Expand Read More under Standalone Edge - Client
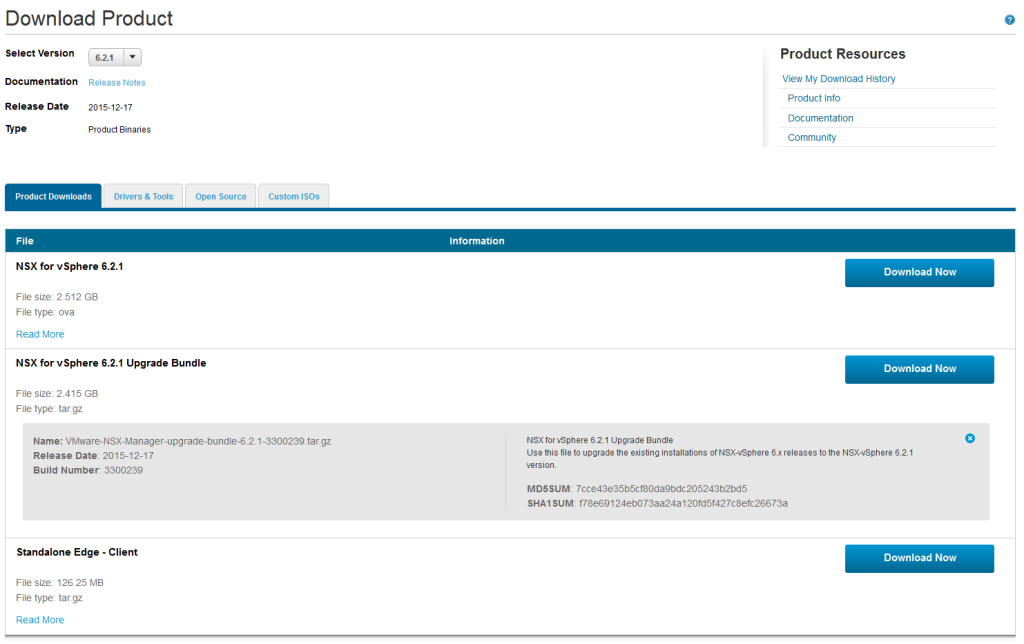Viewport: 1024px width, 644px height. click(x=40, y=620)
